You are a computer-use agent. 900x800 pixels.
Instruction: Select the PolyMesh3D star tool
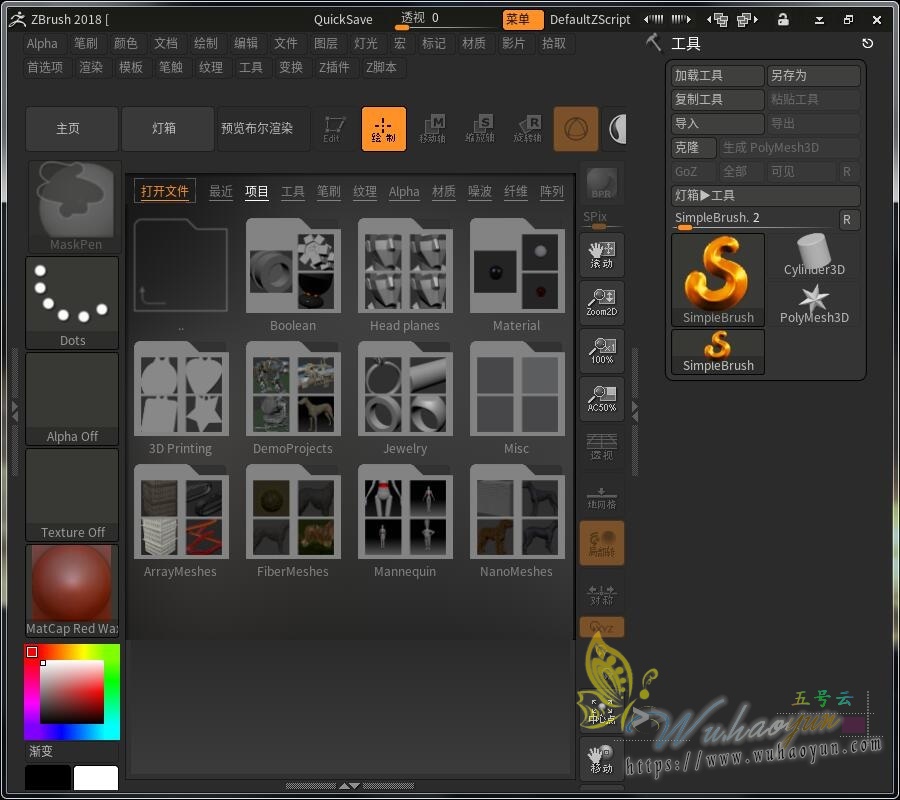(814, 304)
